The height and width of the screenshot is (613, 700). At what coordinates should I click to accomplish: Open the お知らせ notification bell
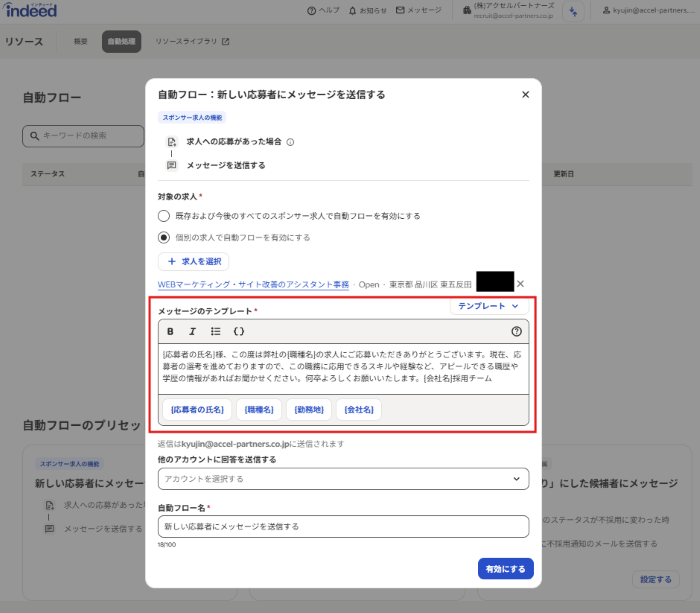tap(367, 10)
